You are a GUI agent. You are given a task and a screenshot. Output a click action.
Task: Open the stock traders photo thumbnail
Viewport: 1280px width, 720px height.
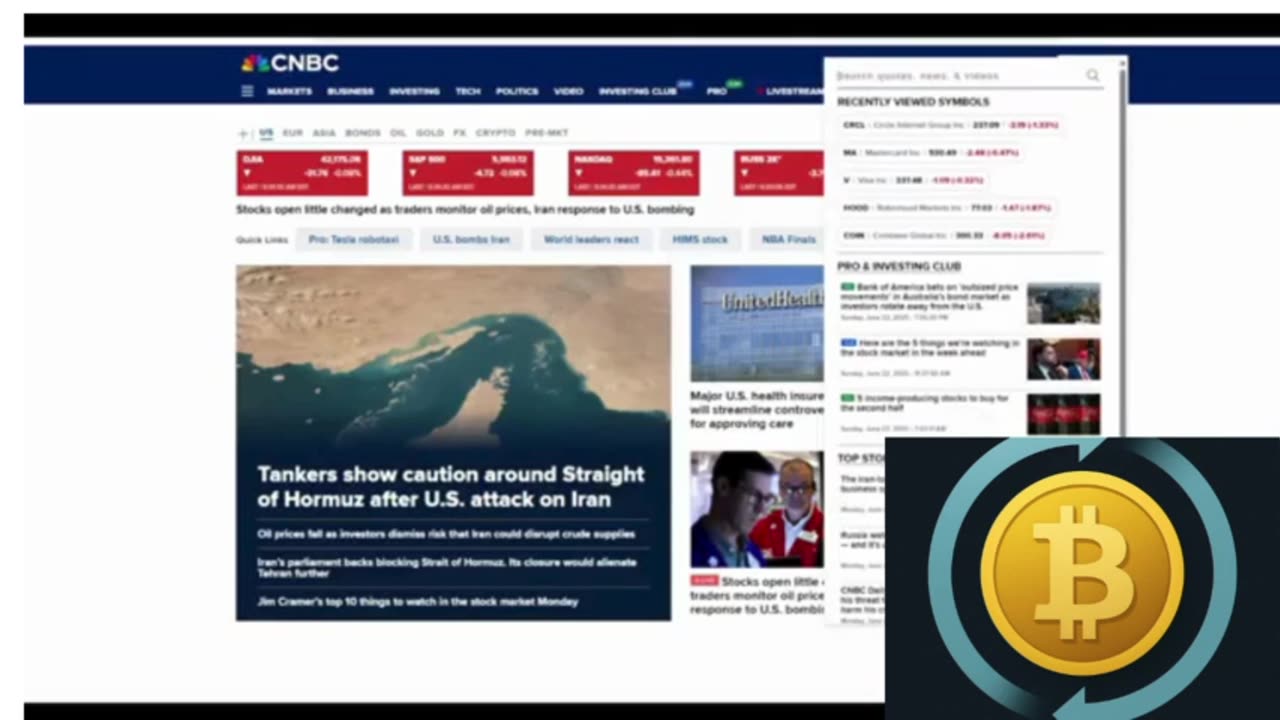click(757, 509)
